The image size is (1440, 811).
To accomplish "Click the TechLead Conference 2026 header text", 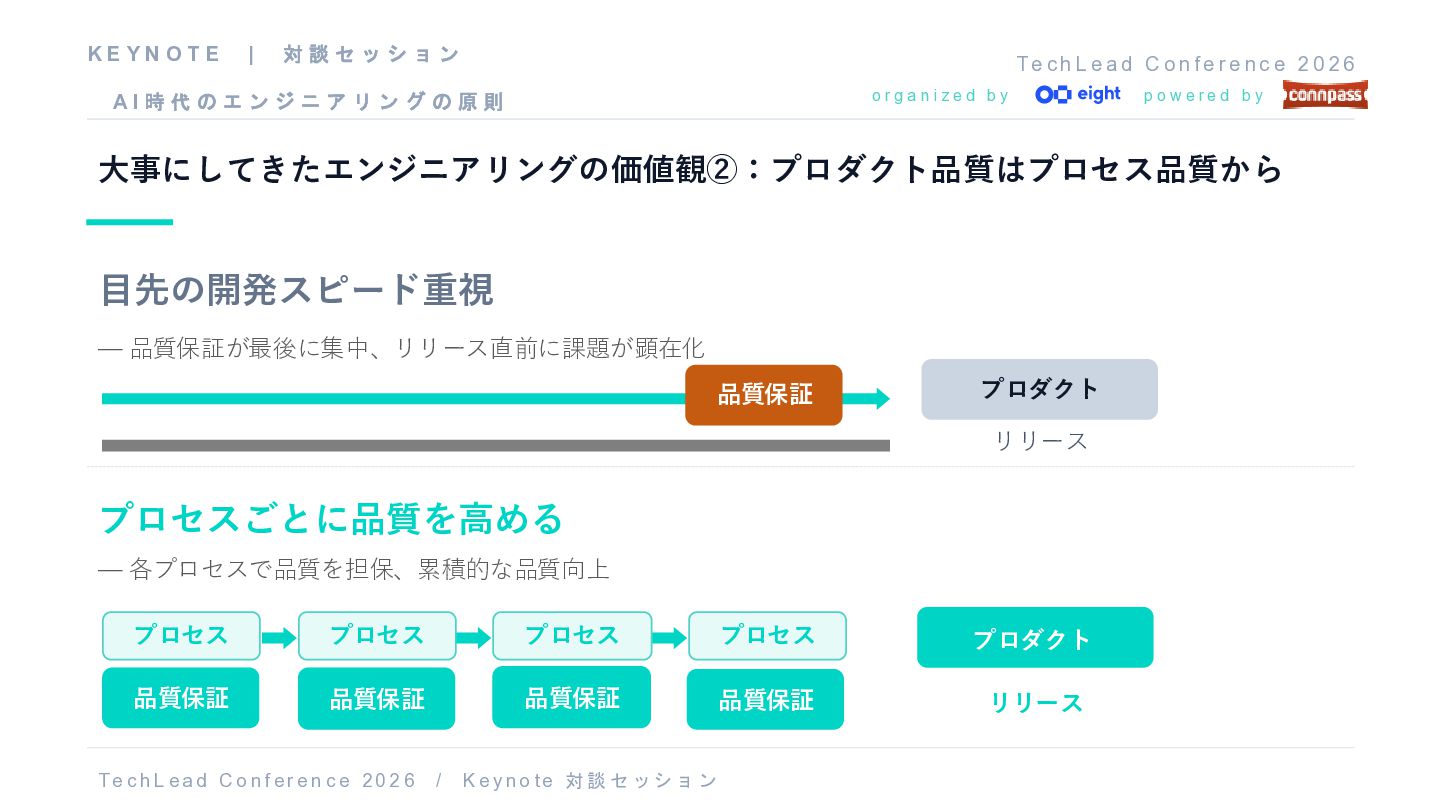I will (x=1186, y=64).
